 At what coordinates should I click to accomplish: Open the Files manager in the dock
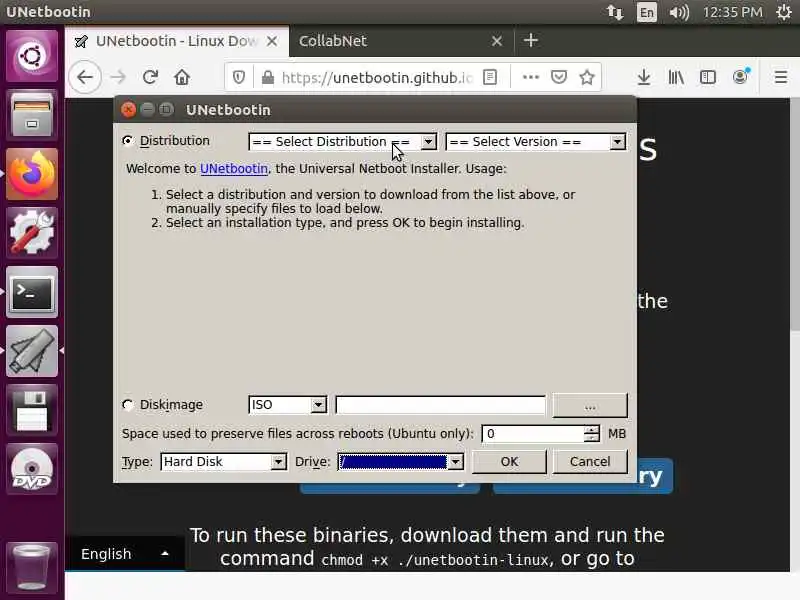pos(32,115)
